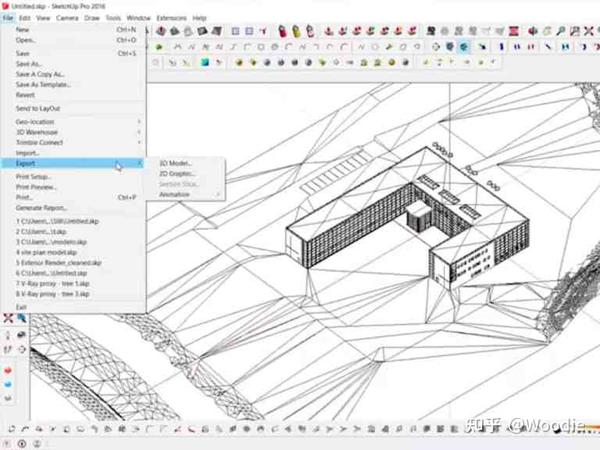Screen dimensions: 600x450
Task: Click the person icon in status bar
Action: pyautogui.click(x=37, y=443)
